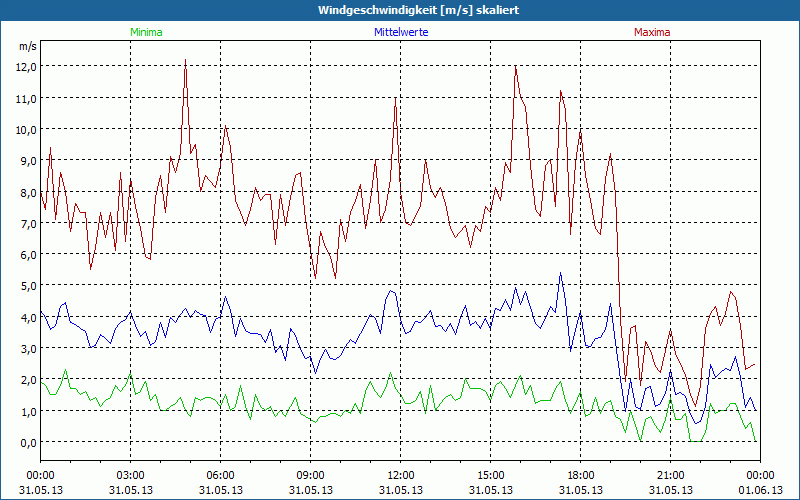The image size is (800, 500).
Task: Click the 10,0 y-axis value
Action: [x=28, y=130]
